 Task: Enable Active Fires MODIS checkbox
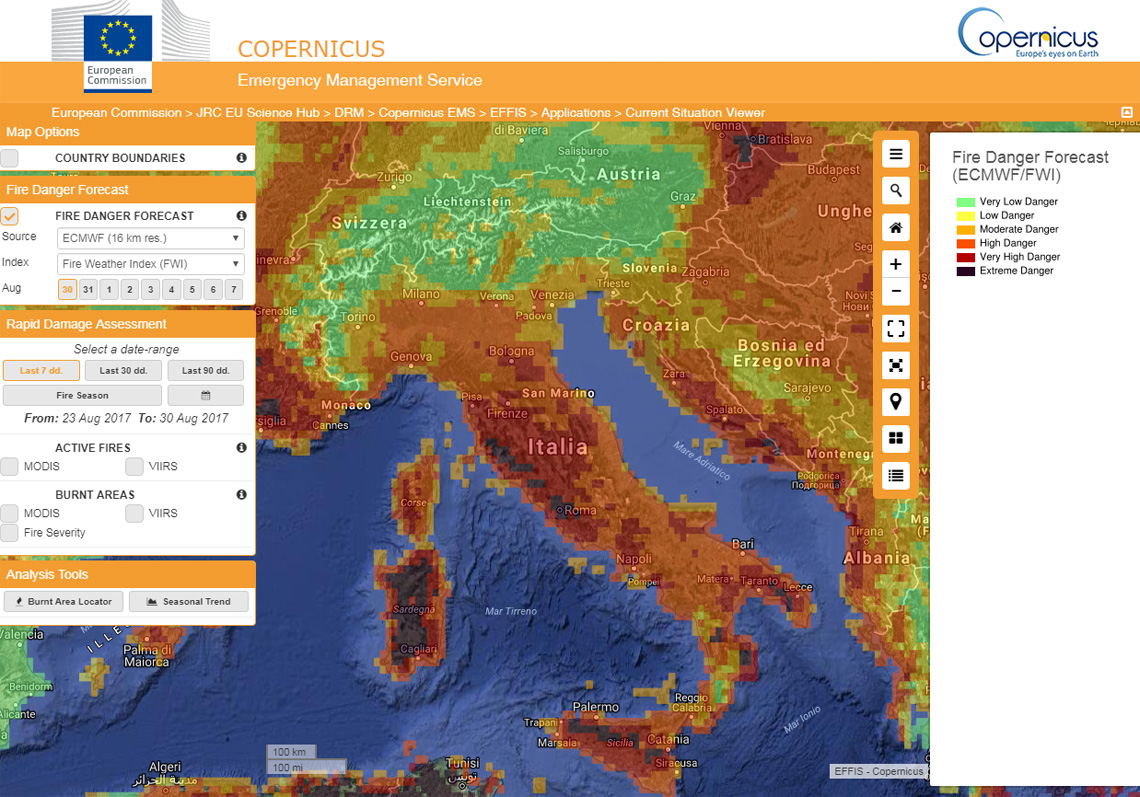coord(9,466)
